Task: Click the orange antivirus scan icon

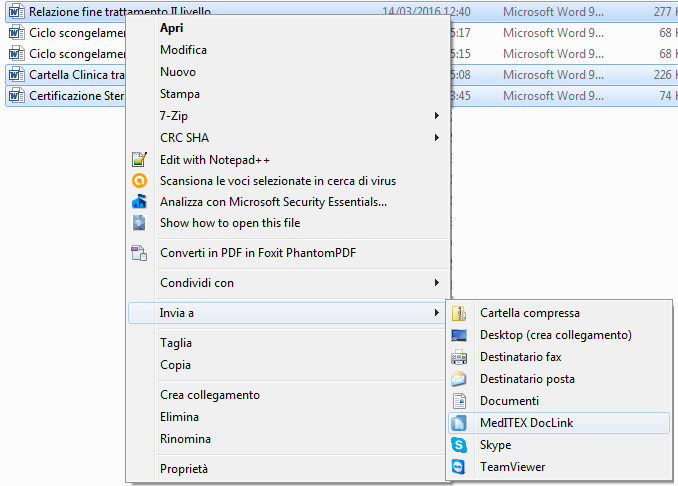Action: [x=139, y=180]
